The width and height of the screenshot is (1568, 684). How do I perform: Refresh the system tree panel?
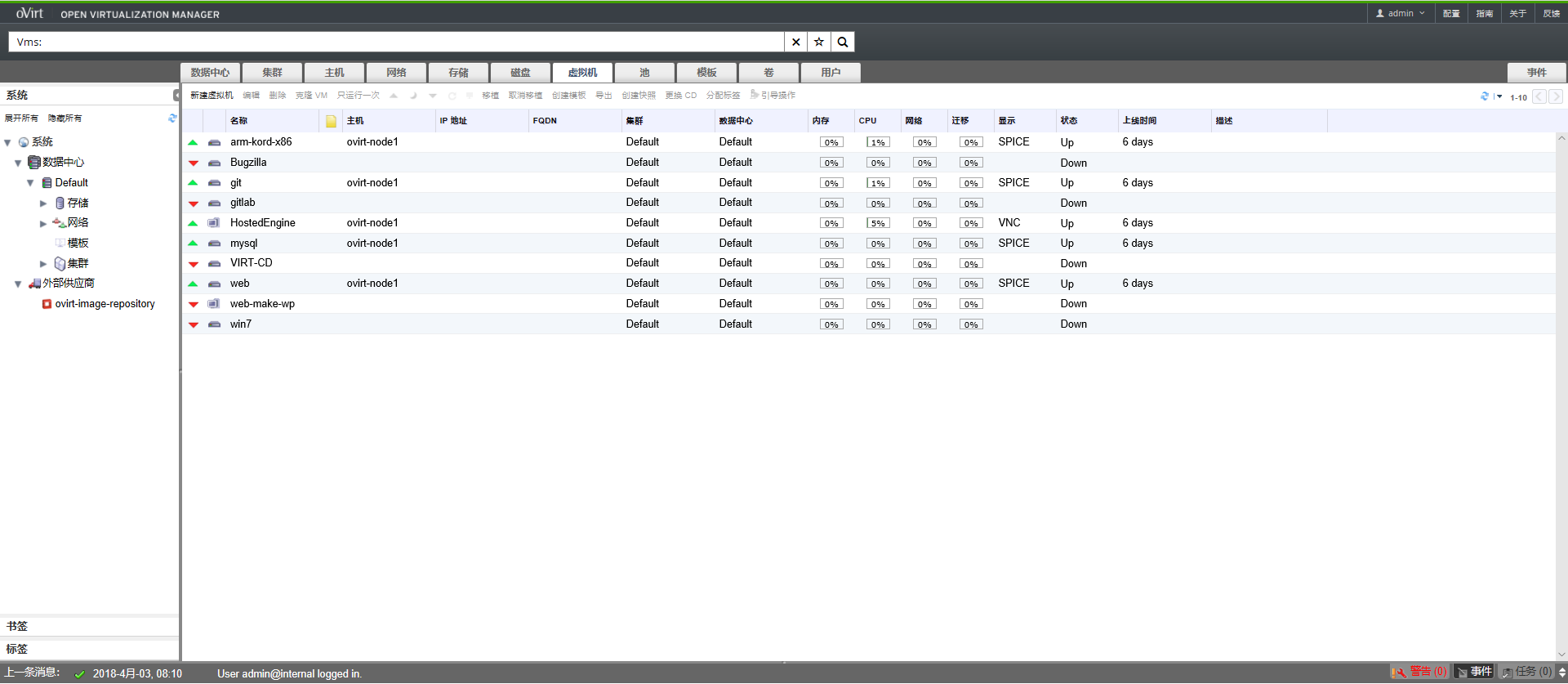pyautogui.click(x=172, y=118)
